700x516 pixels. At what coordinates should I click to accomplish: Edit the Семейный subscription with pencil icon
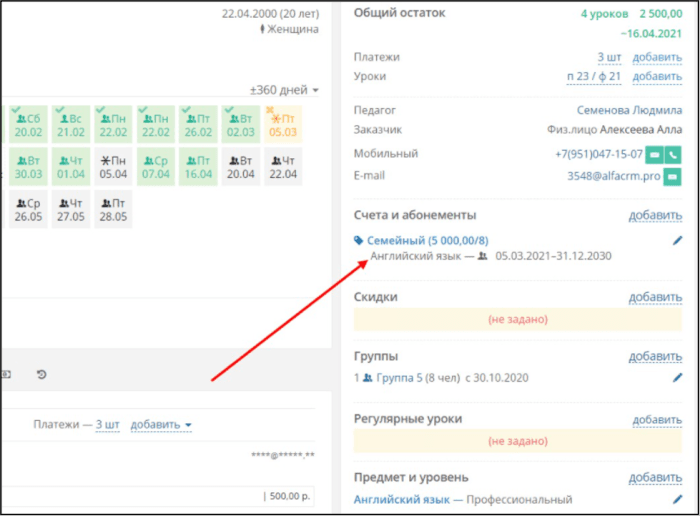677,241
